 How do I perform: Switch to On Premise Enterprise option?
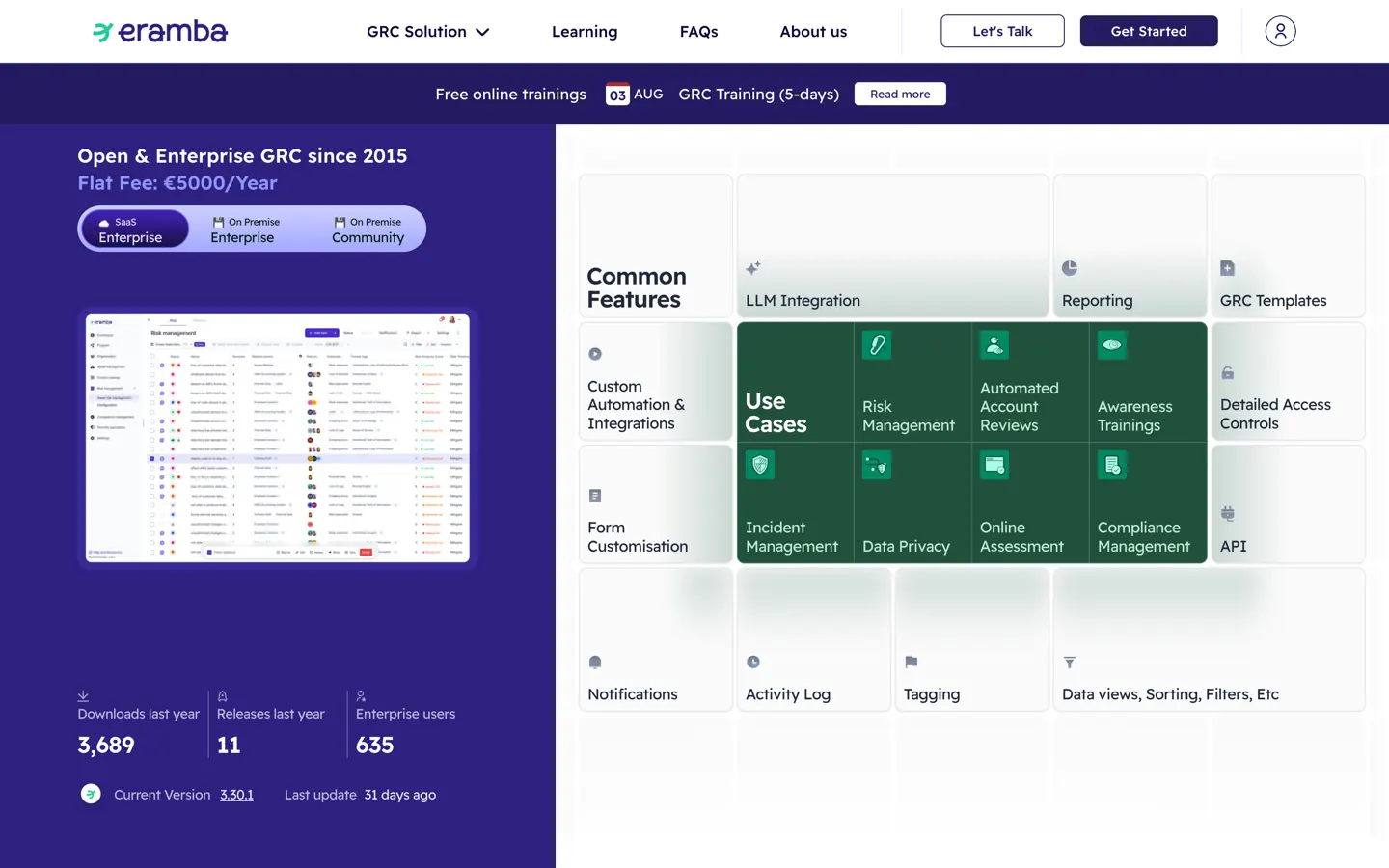click(x=245, y=230)
